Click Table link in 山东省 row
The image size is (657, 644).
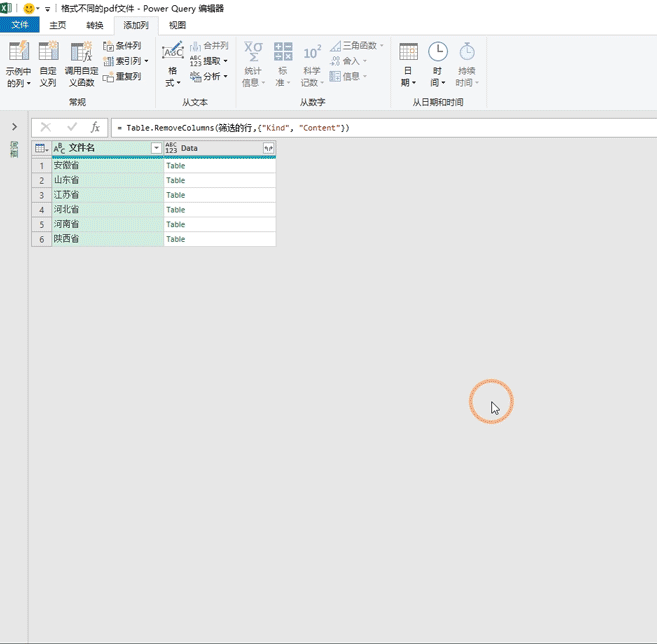176,181
